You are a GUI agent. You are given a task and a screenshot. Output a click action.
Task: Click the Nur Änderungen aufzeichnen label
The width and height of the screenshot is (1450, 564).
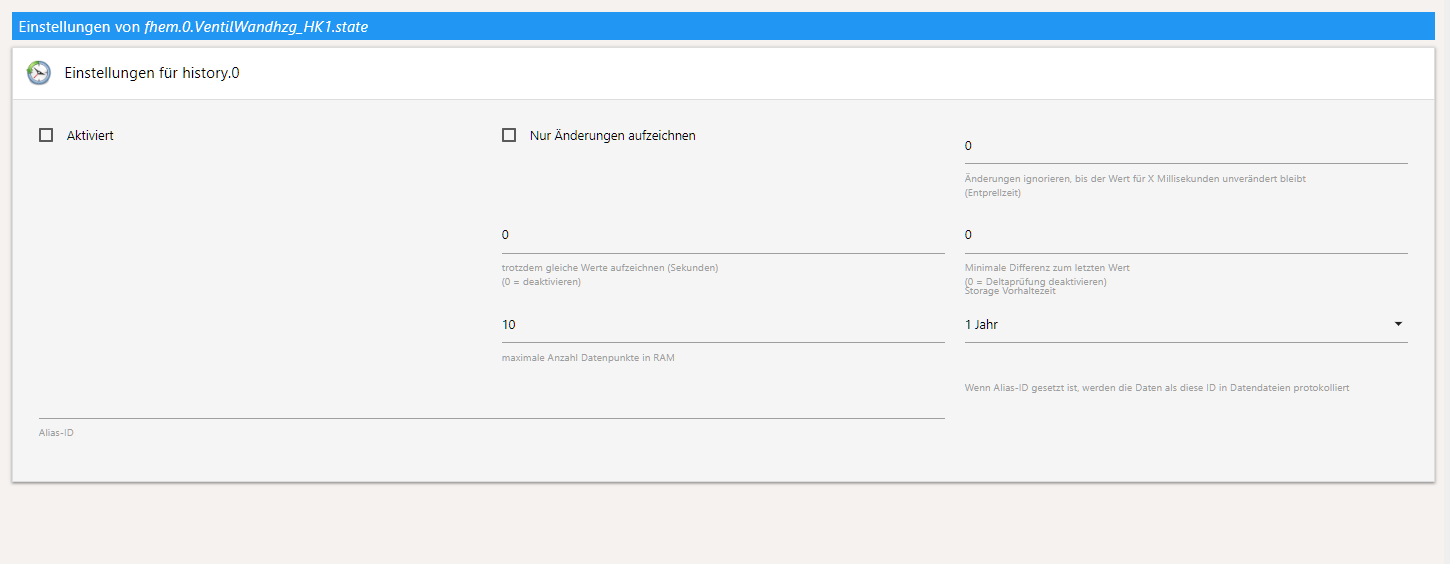[612, 135]
